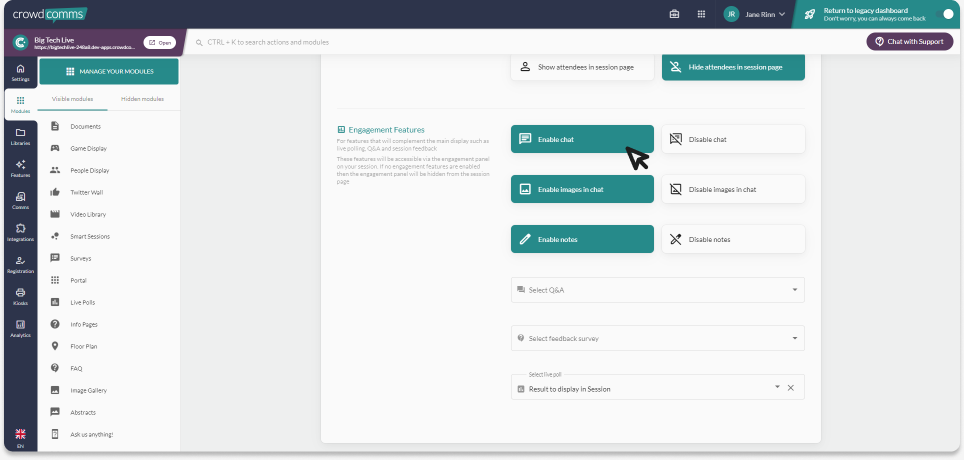964x460 pixels.
Task: Open the Integrations sidebar icon
Action: point(20,232)
